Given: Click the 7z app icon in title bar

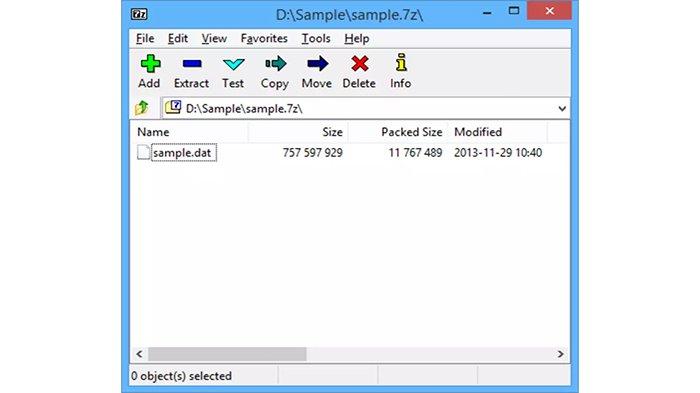Looking at the screenshot, I should (x=139, y=14).
